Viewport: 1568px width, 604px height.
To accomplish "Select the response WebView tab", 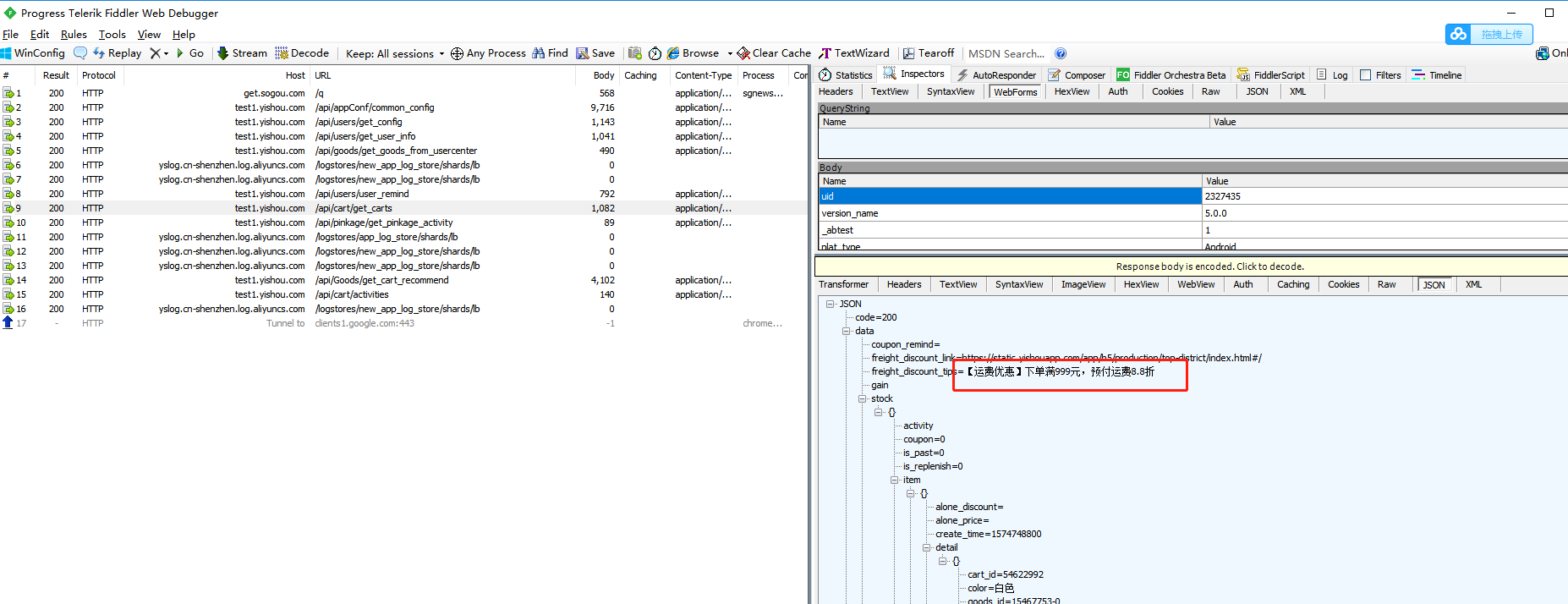I will (x=1196, y=284).
